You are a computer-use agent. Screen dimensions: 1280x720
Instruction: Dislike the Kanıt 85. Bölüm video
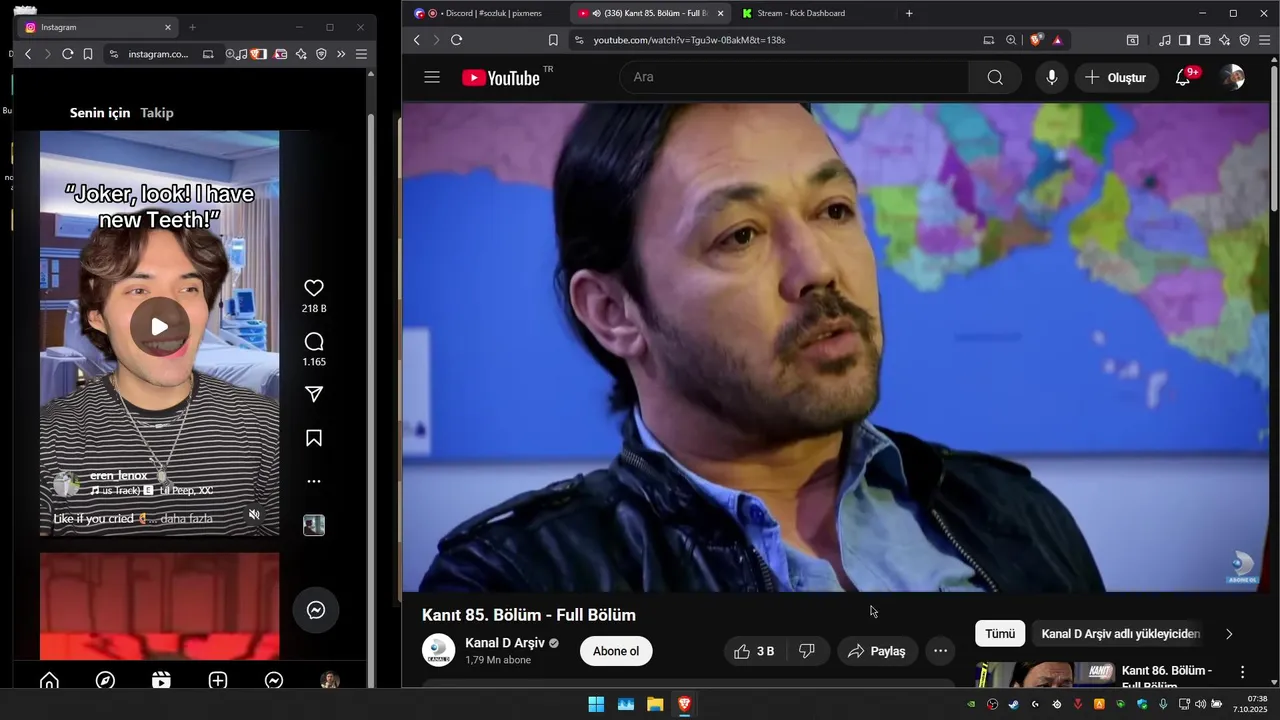807,651
